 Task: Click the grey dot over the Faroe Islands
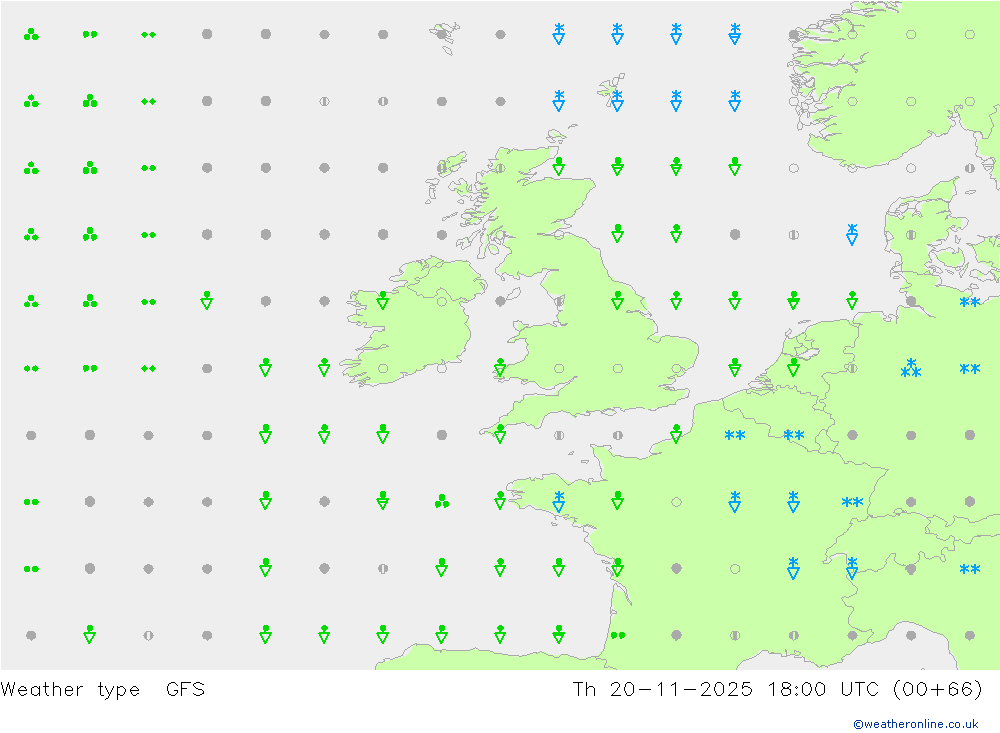(x=441, y=34)
